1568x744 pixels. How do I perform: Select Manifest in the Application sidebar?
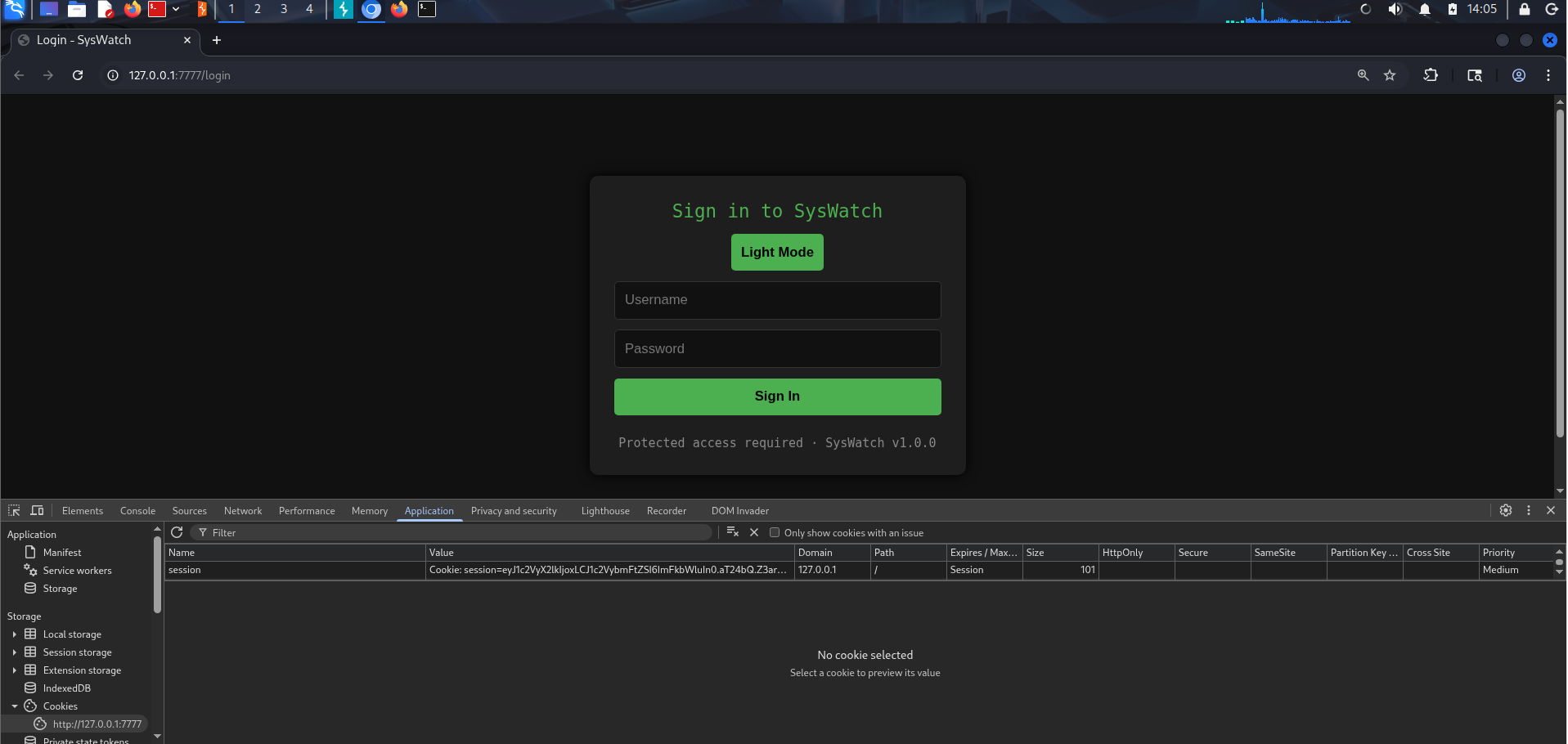[62, 553]
